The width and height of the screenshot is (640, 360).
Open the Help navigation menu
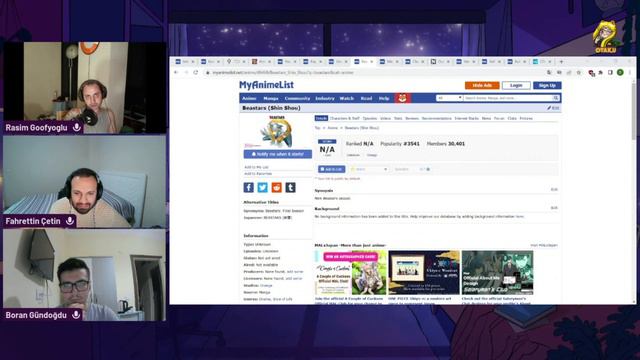pos(384,98)
